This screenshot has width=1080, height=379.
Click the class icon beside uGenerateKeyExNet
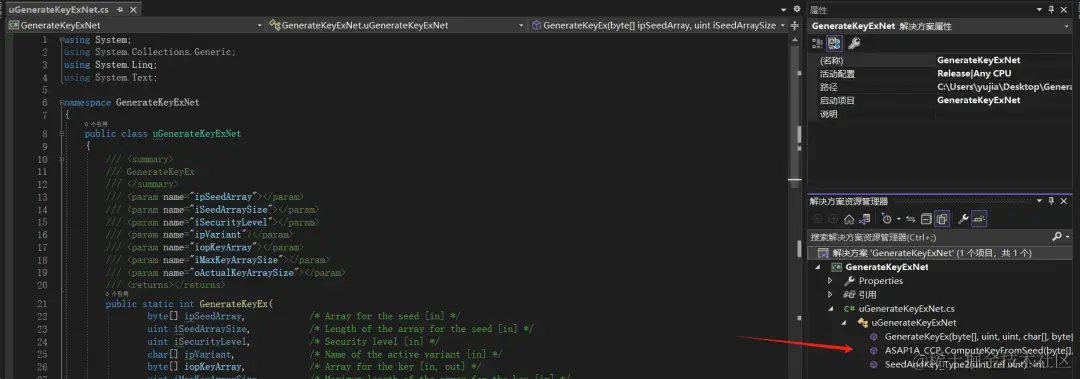point(862,322)
